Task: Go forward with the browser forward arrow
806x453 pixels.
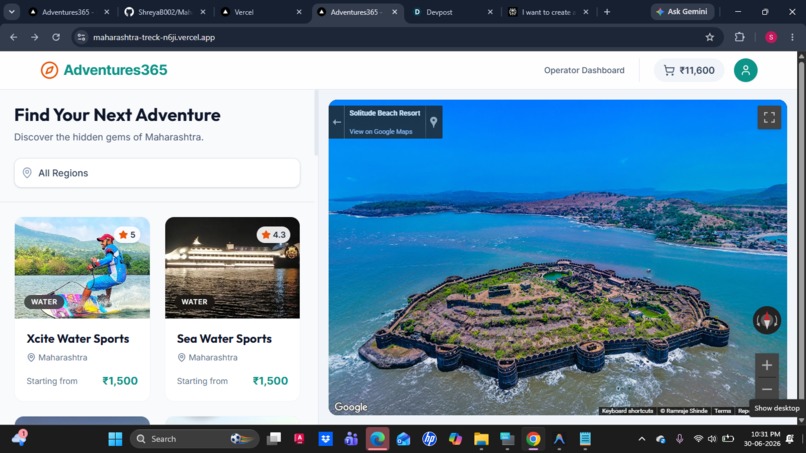Action: [x=34, y=37]
